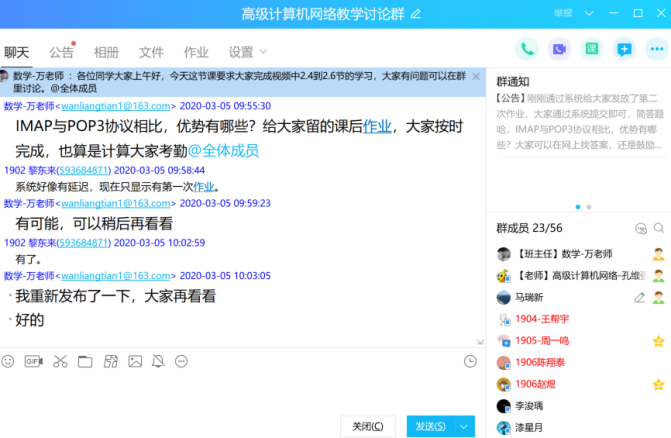Open the 设置 dropdown tab
The image size is (671, 438).
(x=246, y=52)
